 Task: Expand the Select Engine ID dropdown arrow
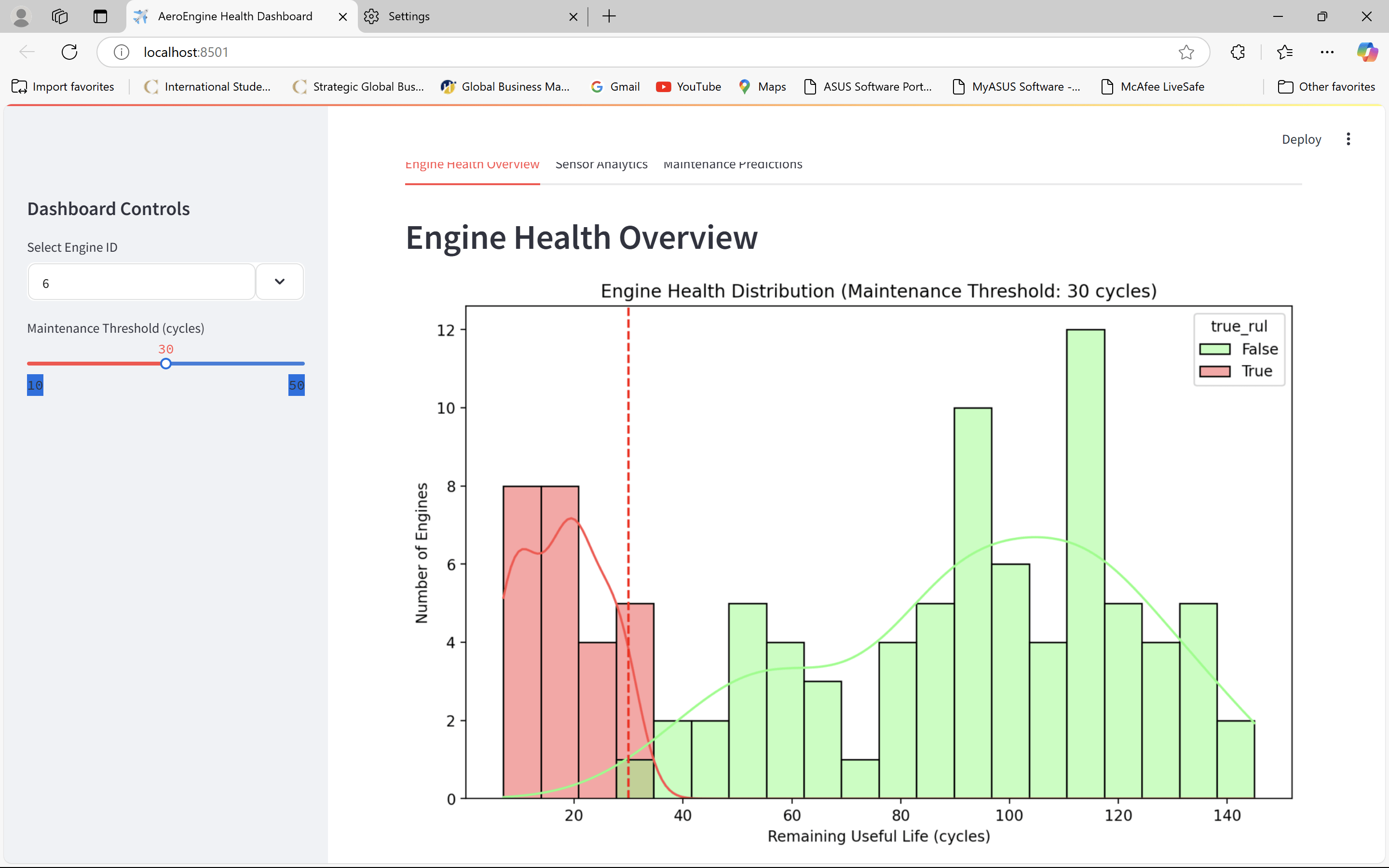(280, 282)
